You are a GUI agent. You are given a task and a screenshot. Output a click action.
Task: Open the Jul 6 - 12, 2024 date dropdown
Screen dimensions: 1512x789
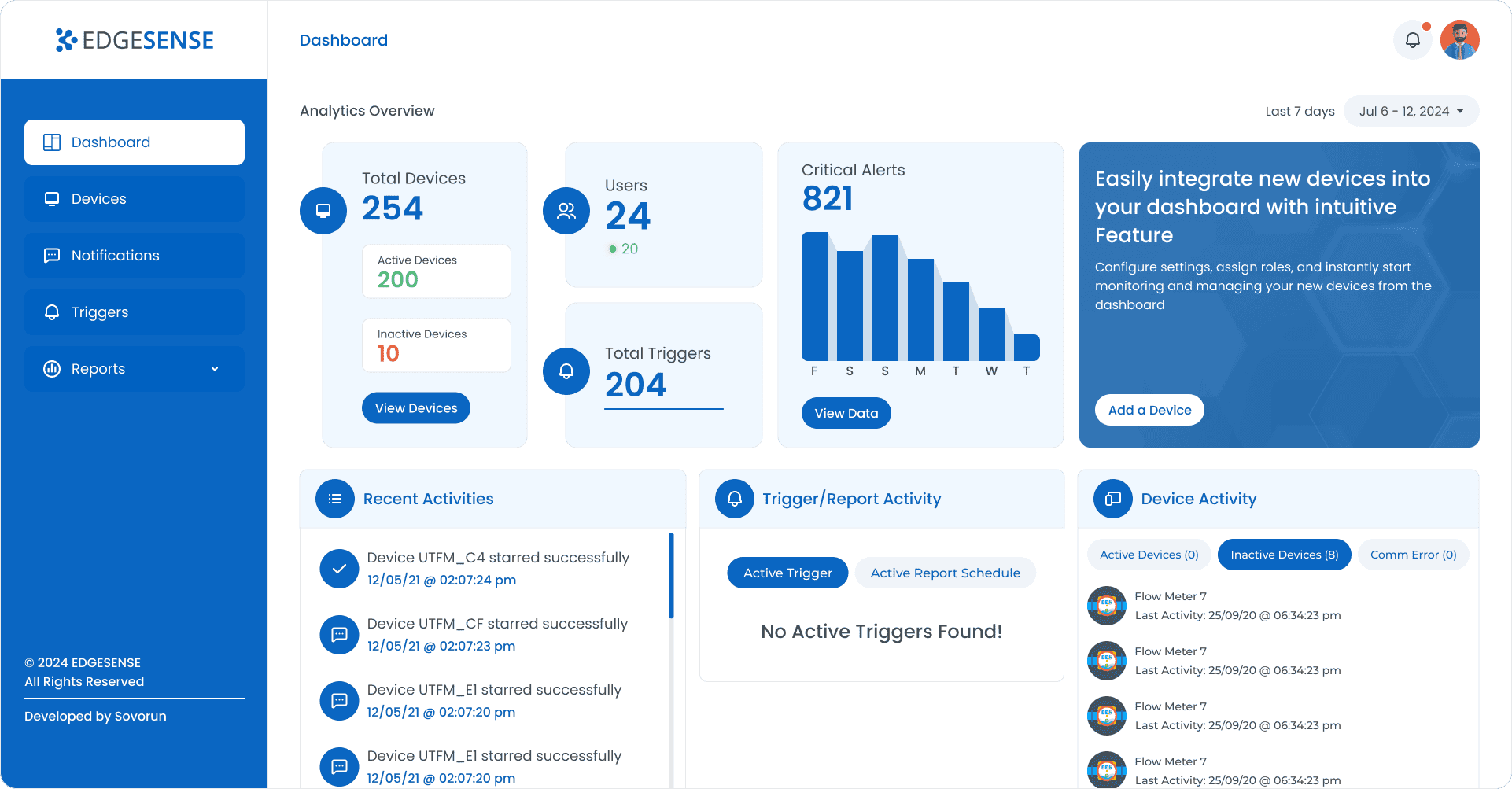pos(1411,111)
